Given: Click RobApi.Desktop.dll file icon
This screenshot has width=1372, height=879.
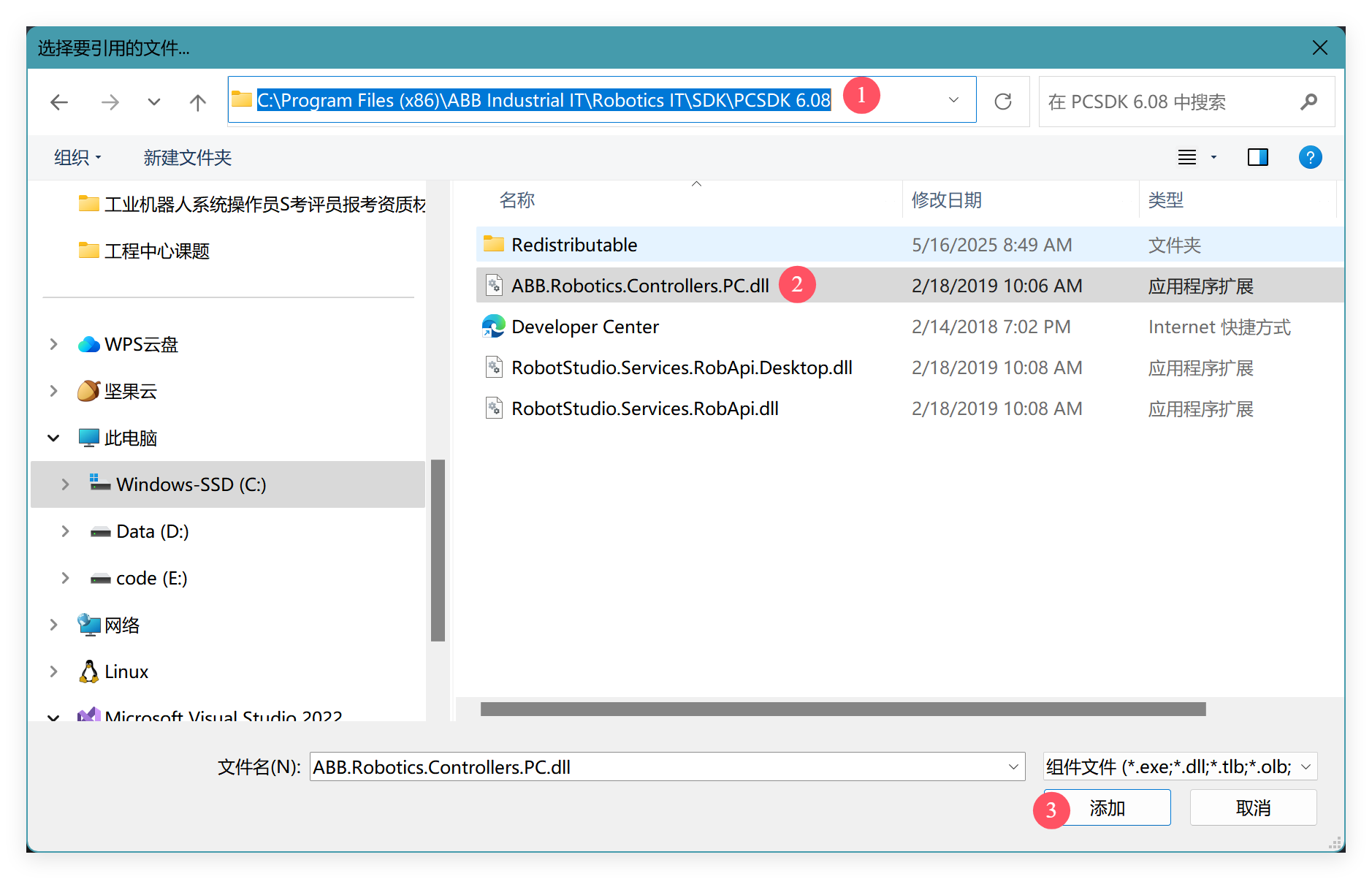Looking at the screenshot, I should click(494, 367).
